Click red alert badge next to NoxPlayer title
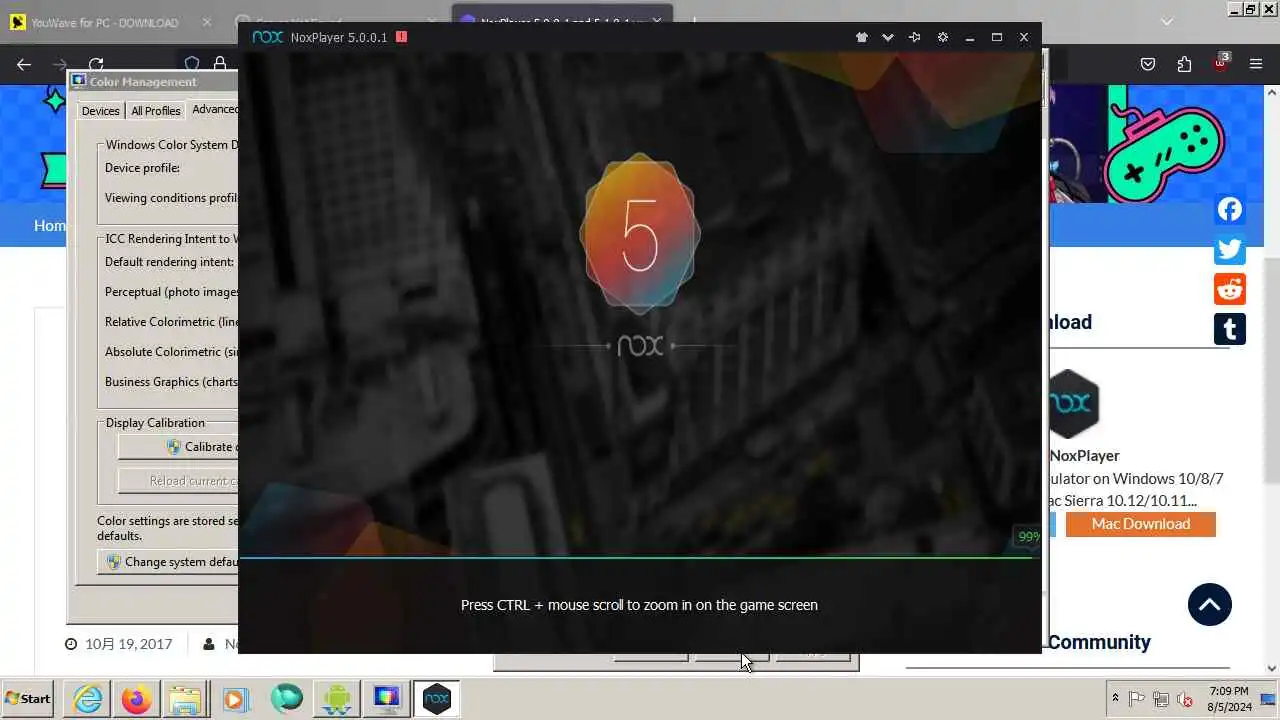The width and height of the screenshot is (1280, 720). click(x=401, y=37)
